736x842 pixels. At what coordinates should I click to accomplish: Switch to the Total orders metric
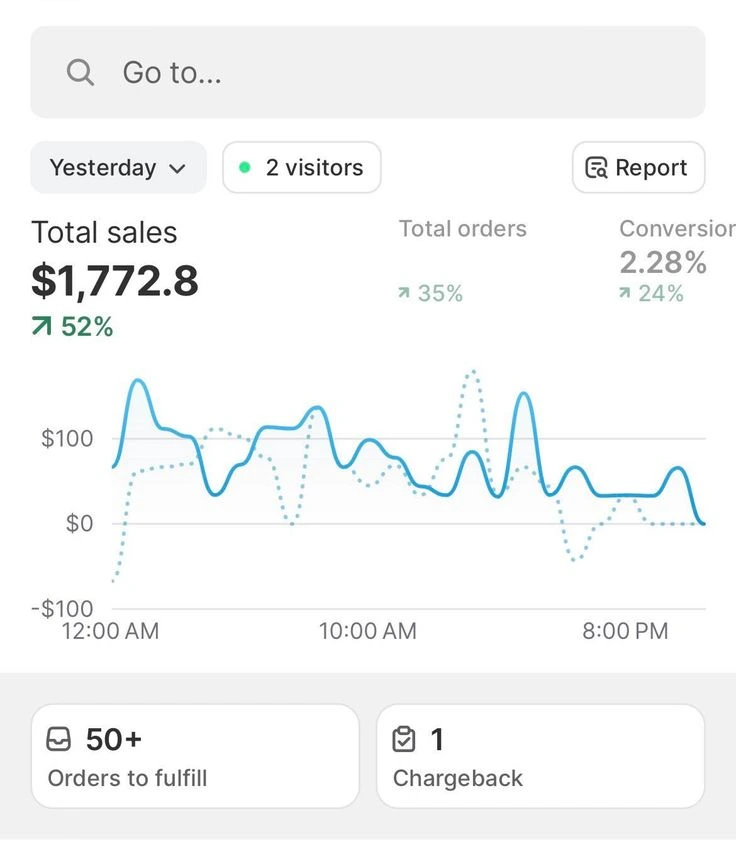(462, 229)
